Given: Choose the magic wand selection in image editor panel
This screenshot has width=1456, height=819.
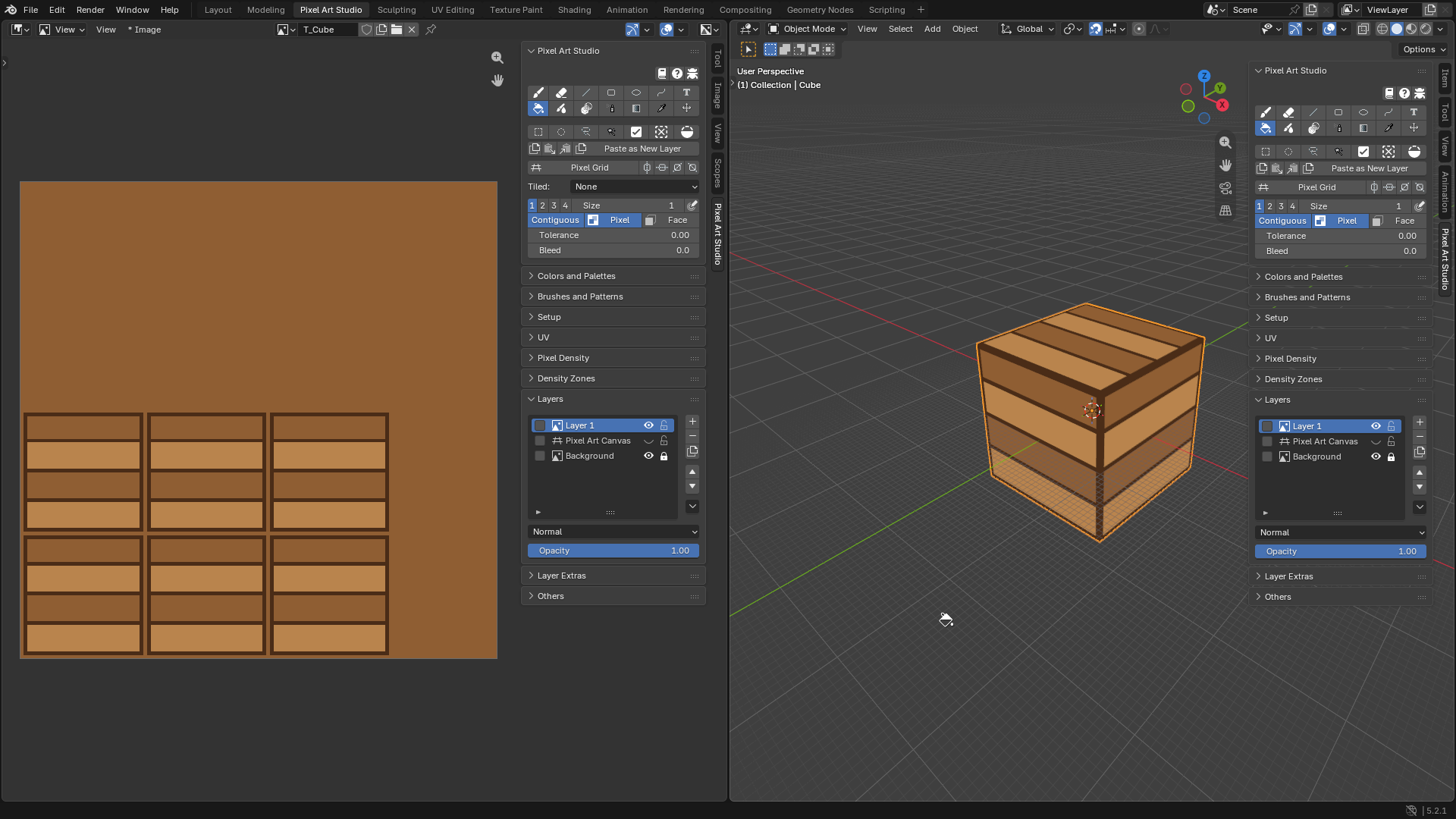Looking at the screenshot, I should tap(611, 132).
